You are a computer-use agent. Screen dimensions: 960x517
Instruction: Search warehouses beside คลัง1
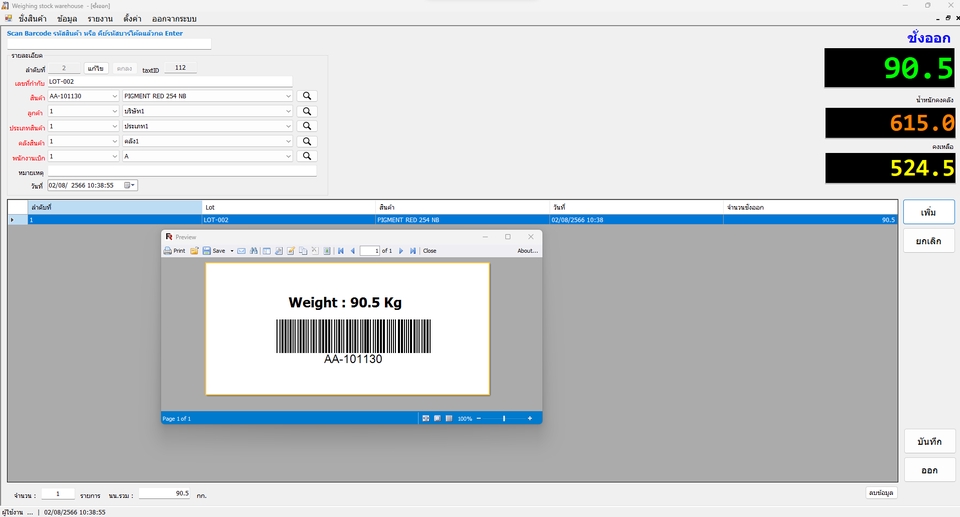[307, 142]
